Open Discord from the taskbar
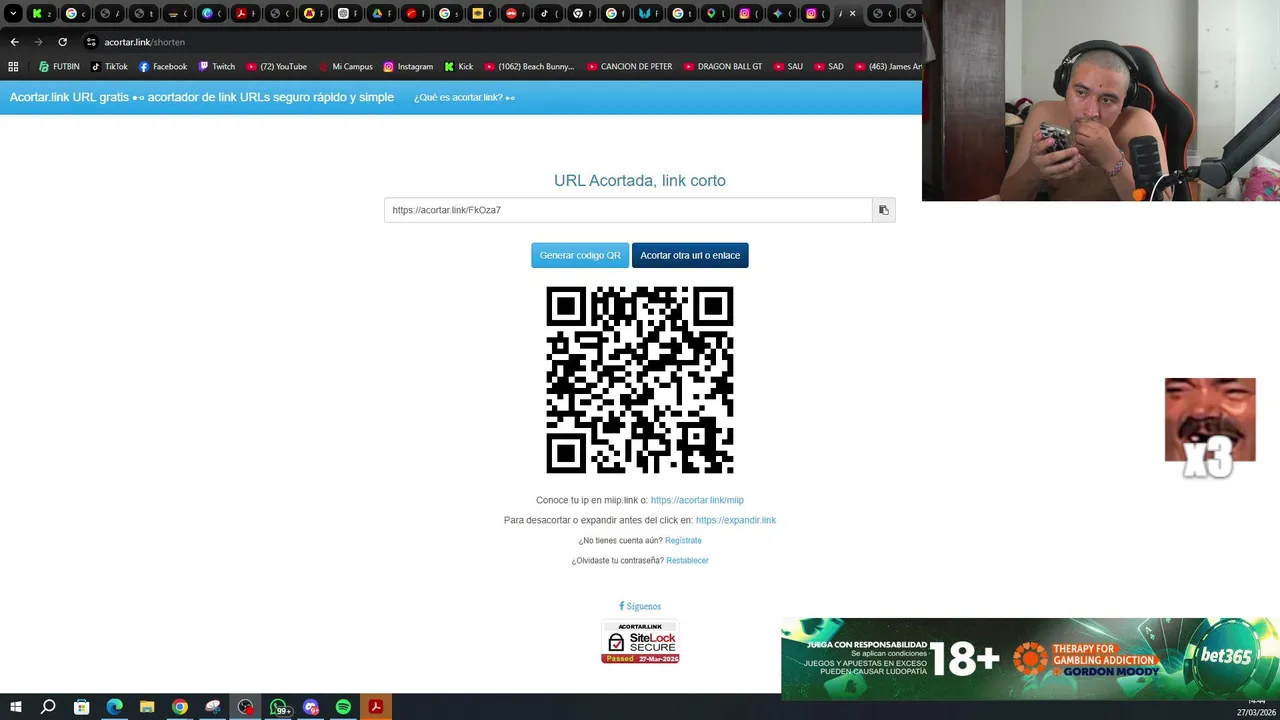The height and width of the screenshot is (720, 1280). (311, 707)
